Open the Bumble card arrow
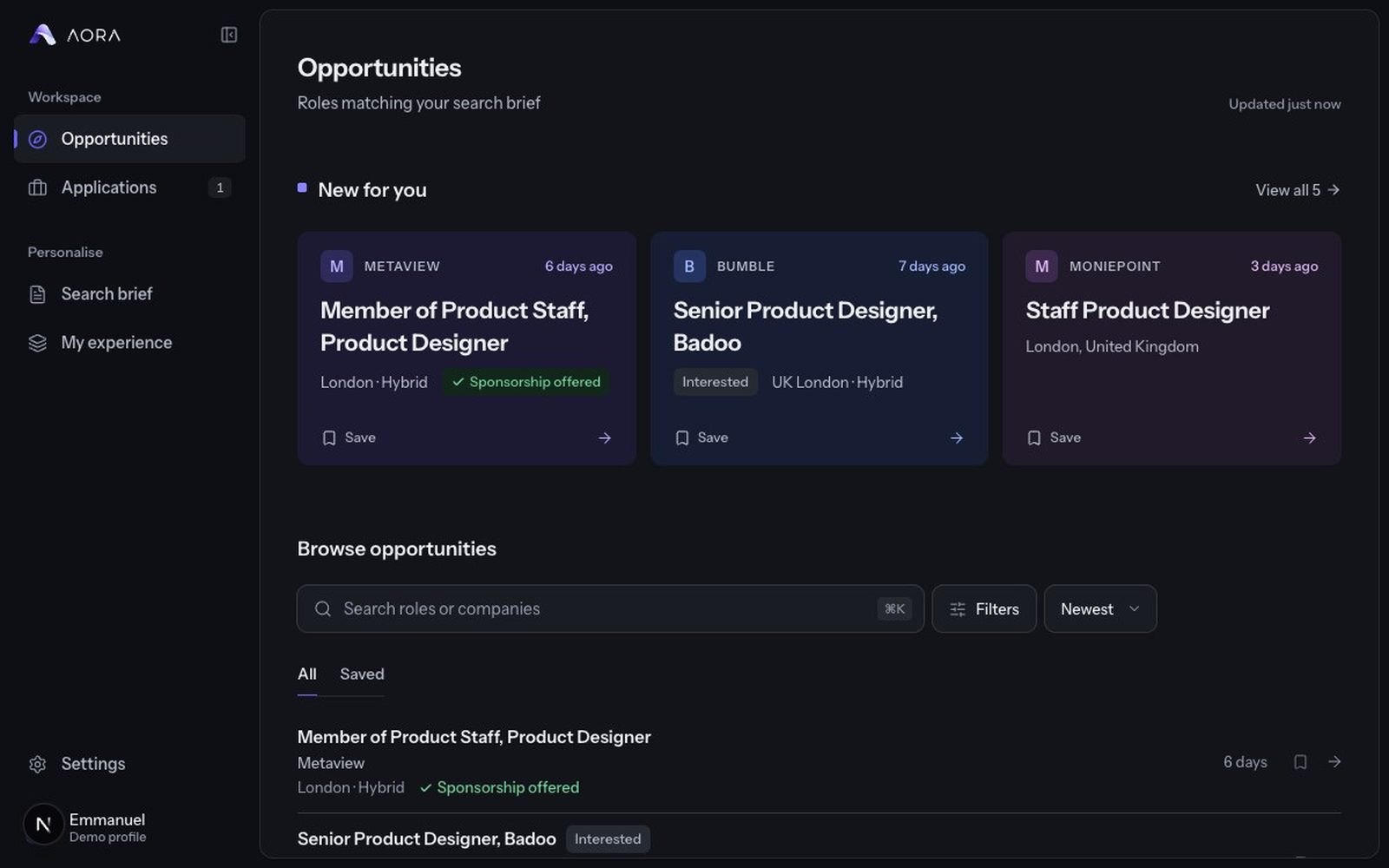 coord(957,438)
